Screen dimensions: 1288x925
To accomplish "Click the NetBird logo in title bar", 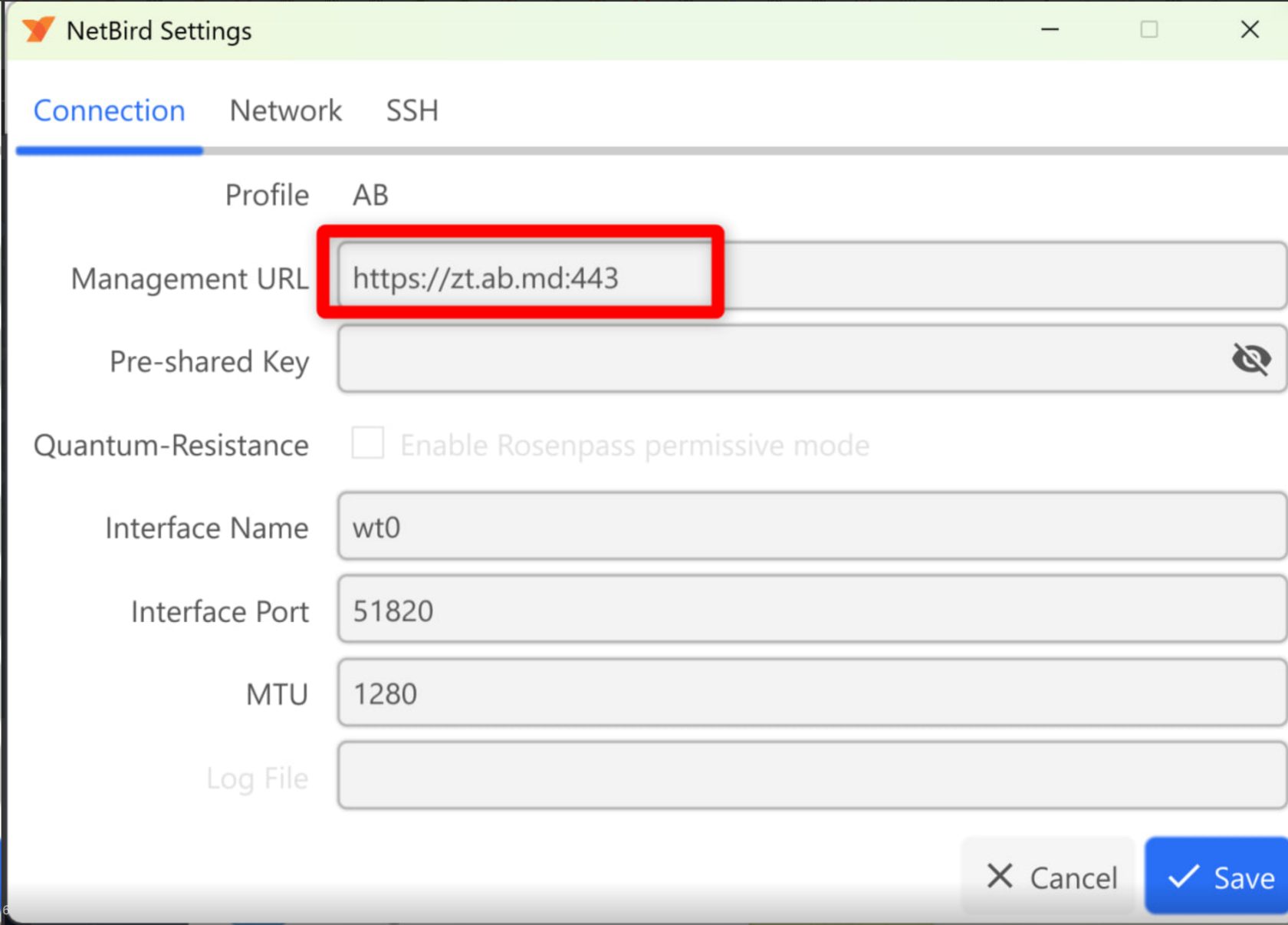I will (x=38, y=30).
